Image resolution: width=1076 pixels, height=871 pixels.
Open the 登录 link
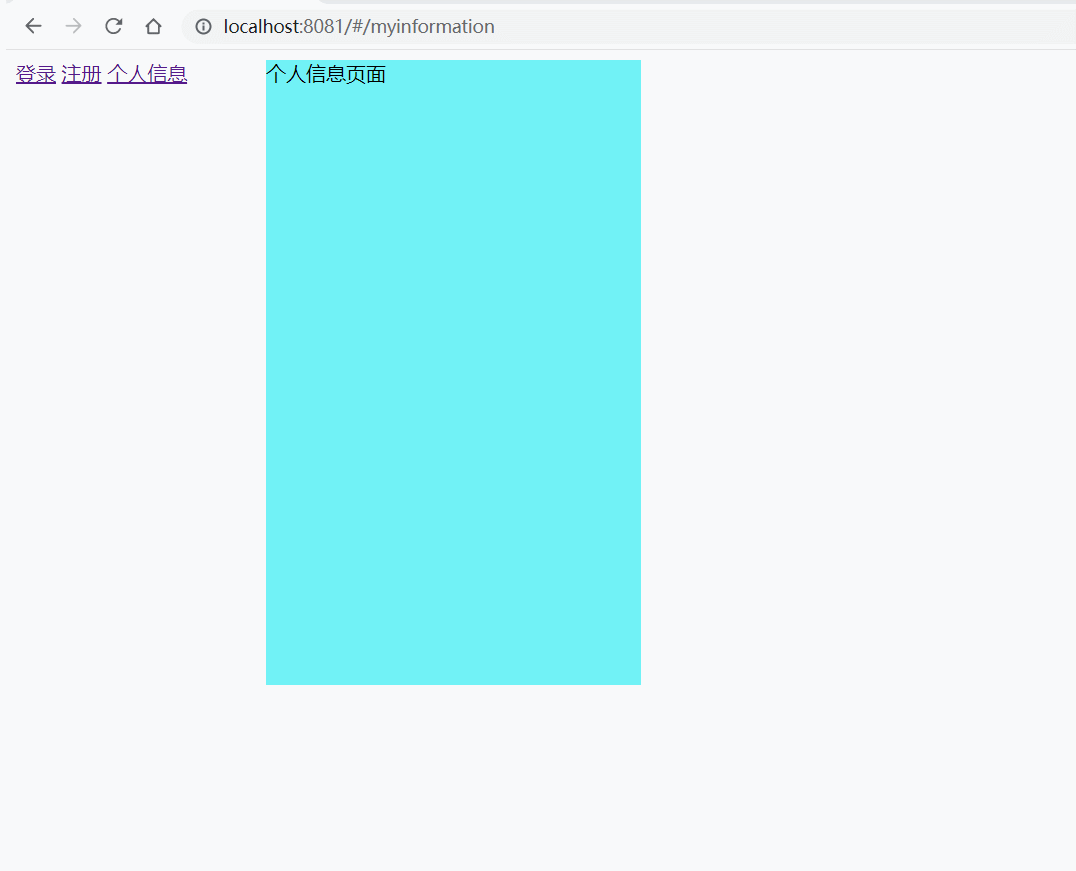pyautogui.click(x=36, y=74)
